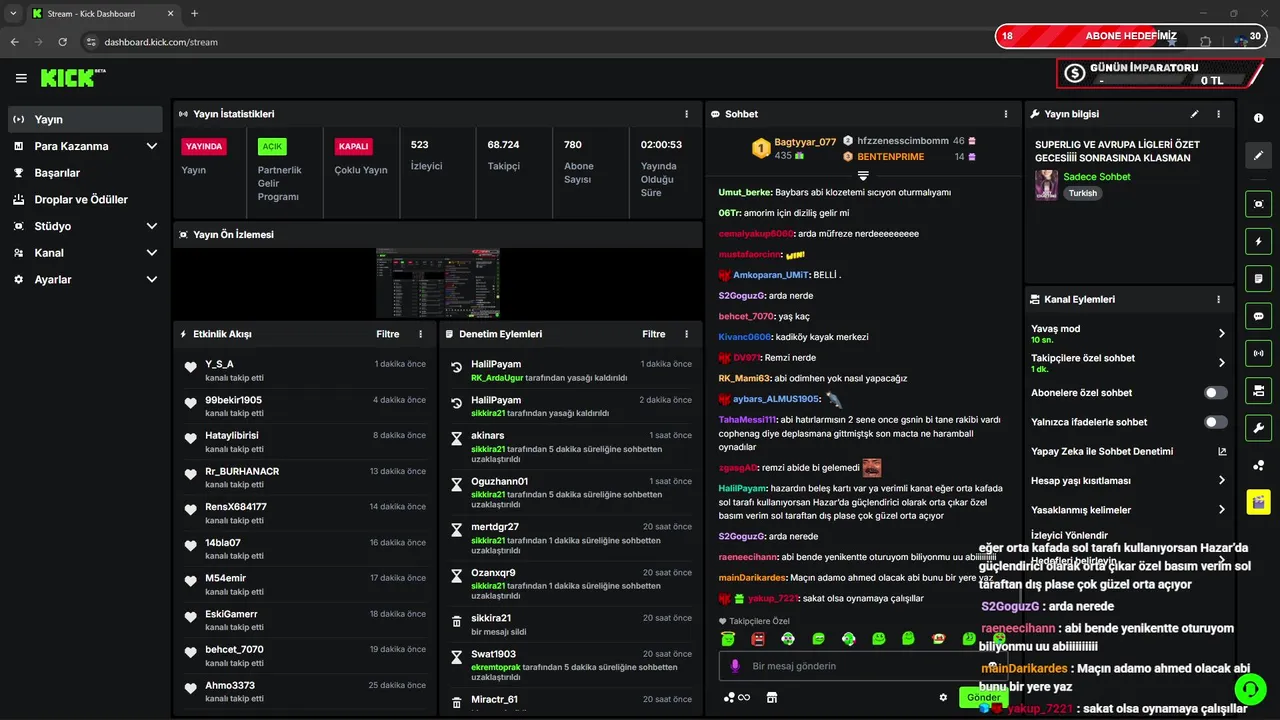Click the Sadece Sohbet category thumbnail image
The image size is (1280, 720).
(x=1046, y=185)
